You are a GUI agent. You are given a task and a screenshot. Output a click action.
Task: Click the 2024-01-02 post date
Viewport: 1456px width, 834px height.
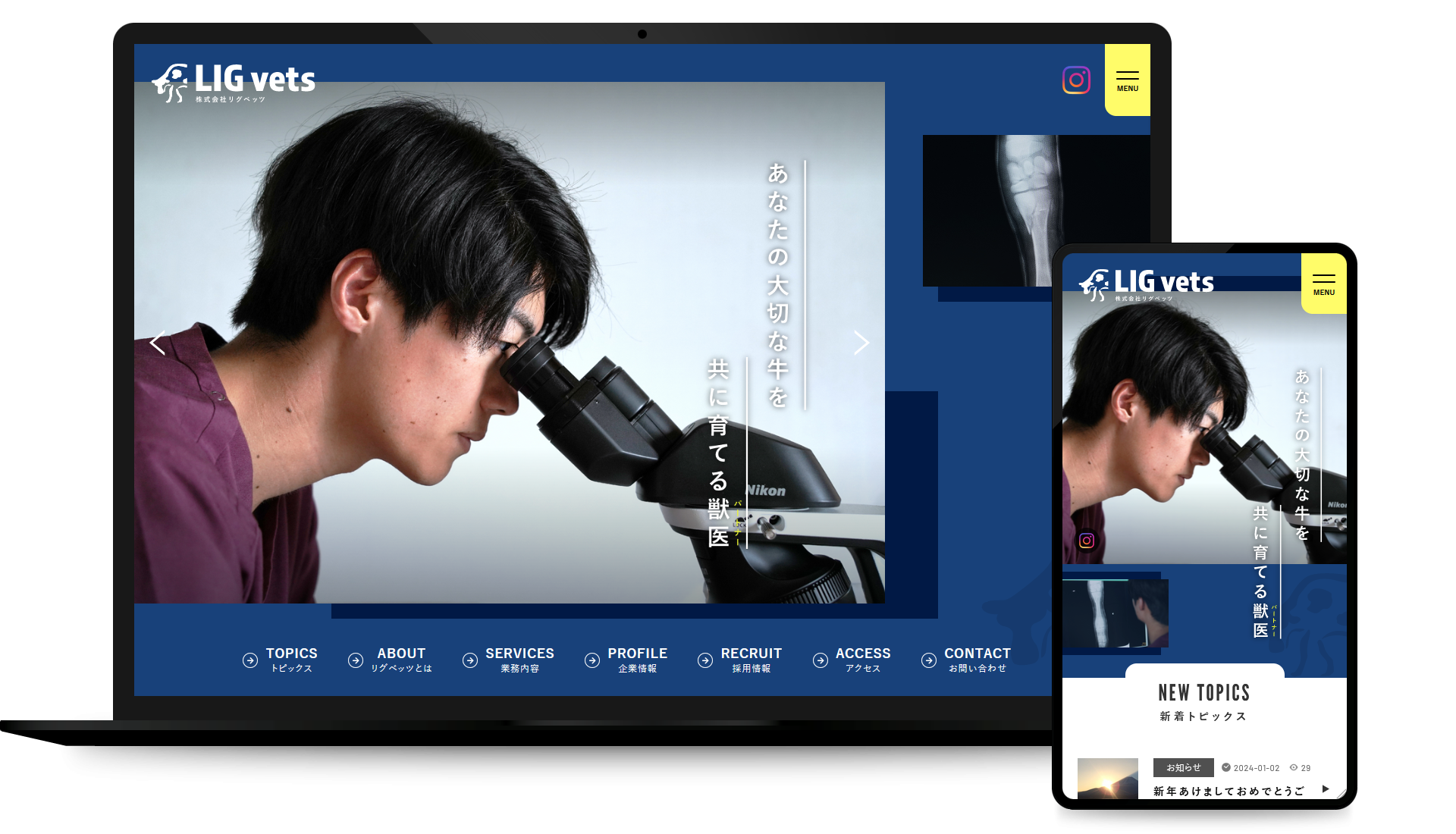pos(1257,768)
